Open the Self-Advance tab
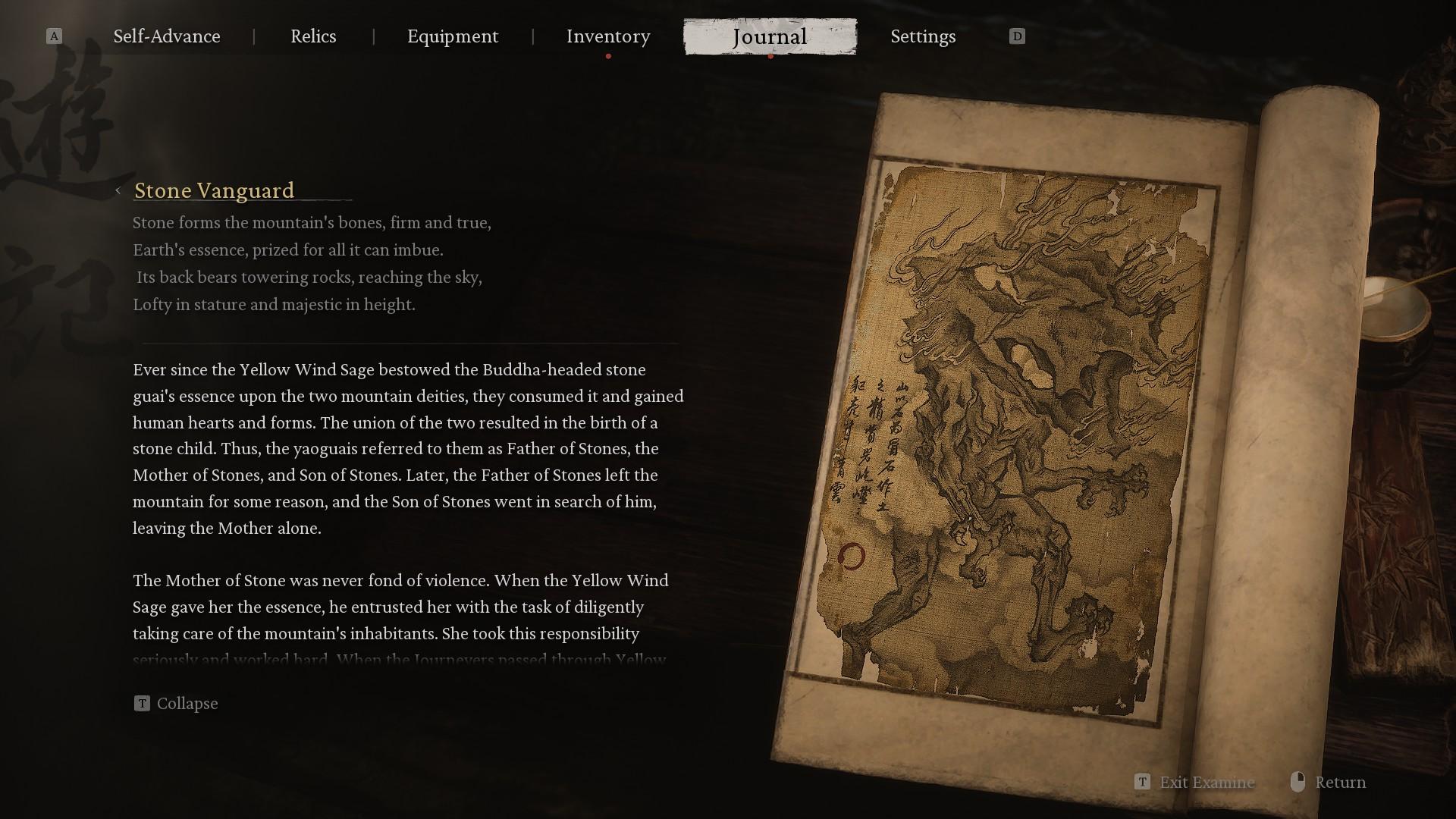 pyautogui.click(x=167, y=36)
